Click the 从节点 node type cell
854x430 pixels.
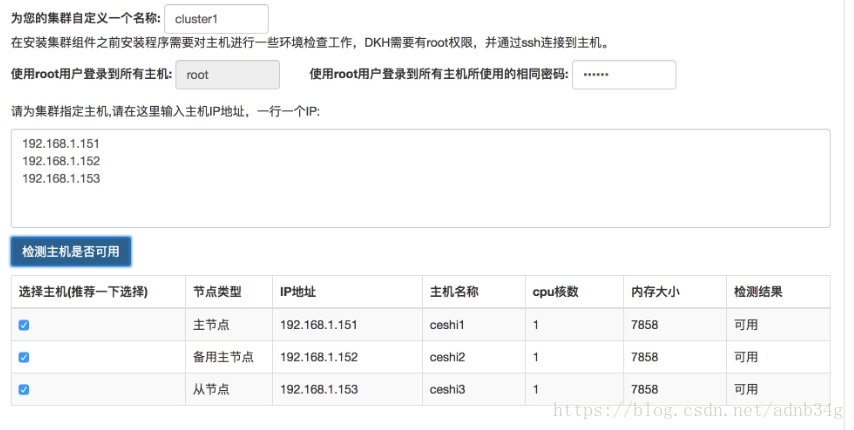click(211, 389)
